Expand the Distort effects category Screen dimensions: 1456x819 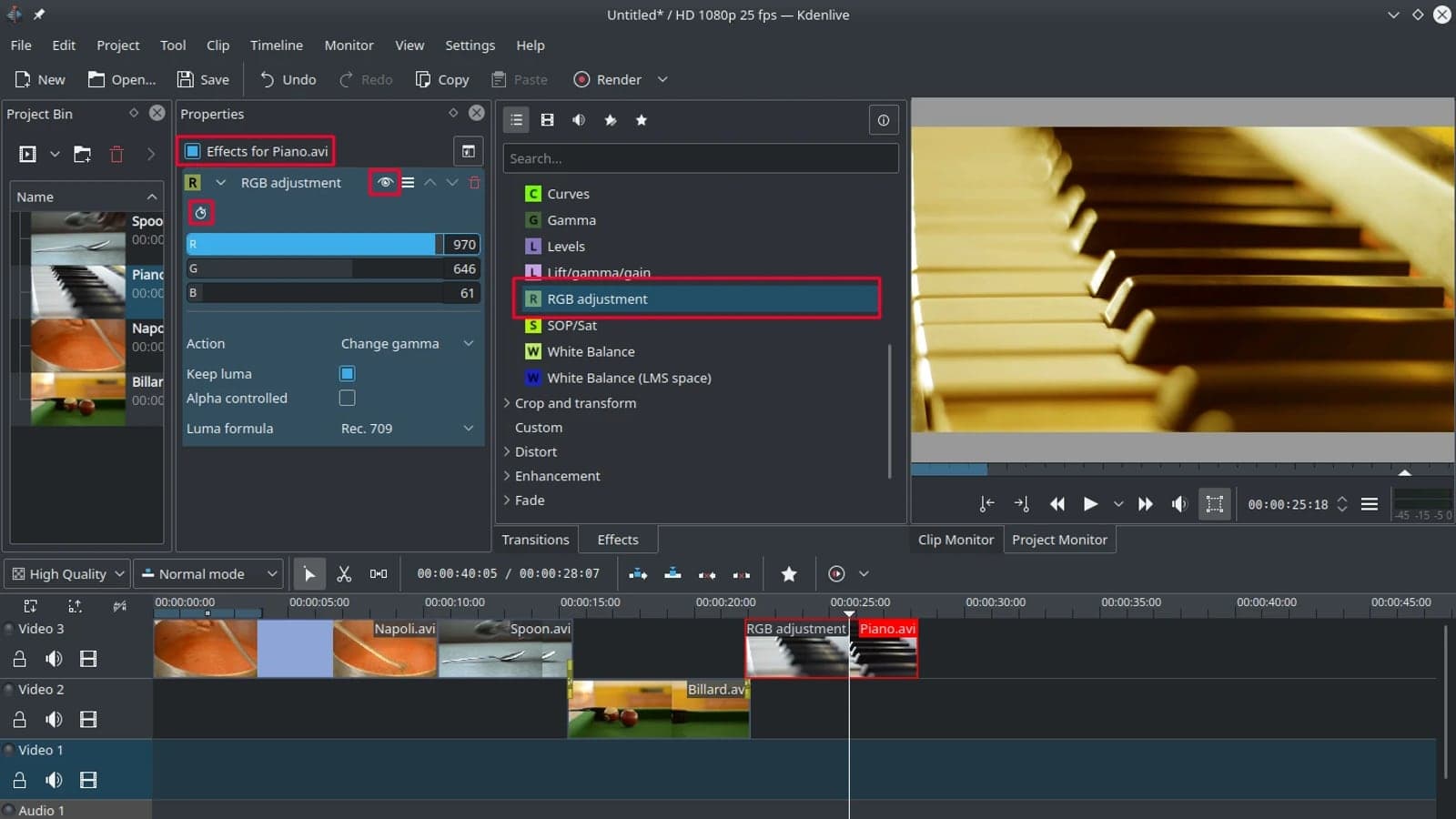click(507, 451)
